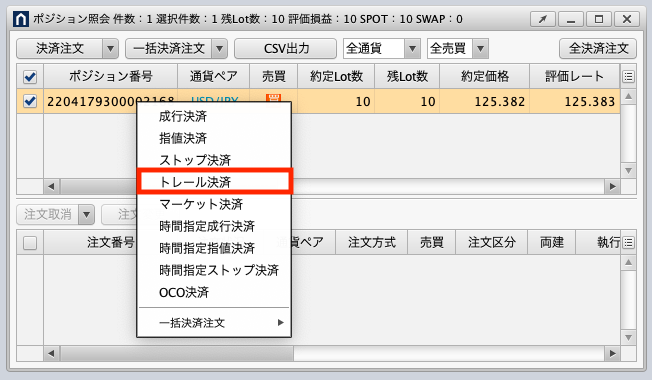Click 評価レート cell 125.383
Screen dimensions: 652x380
pos(575,101)
